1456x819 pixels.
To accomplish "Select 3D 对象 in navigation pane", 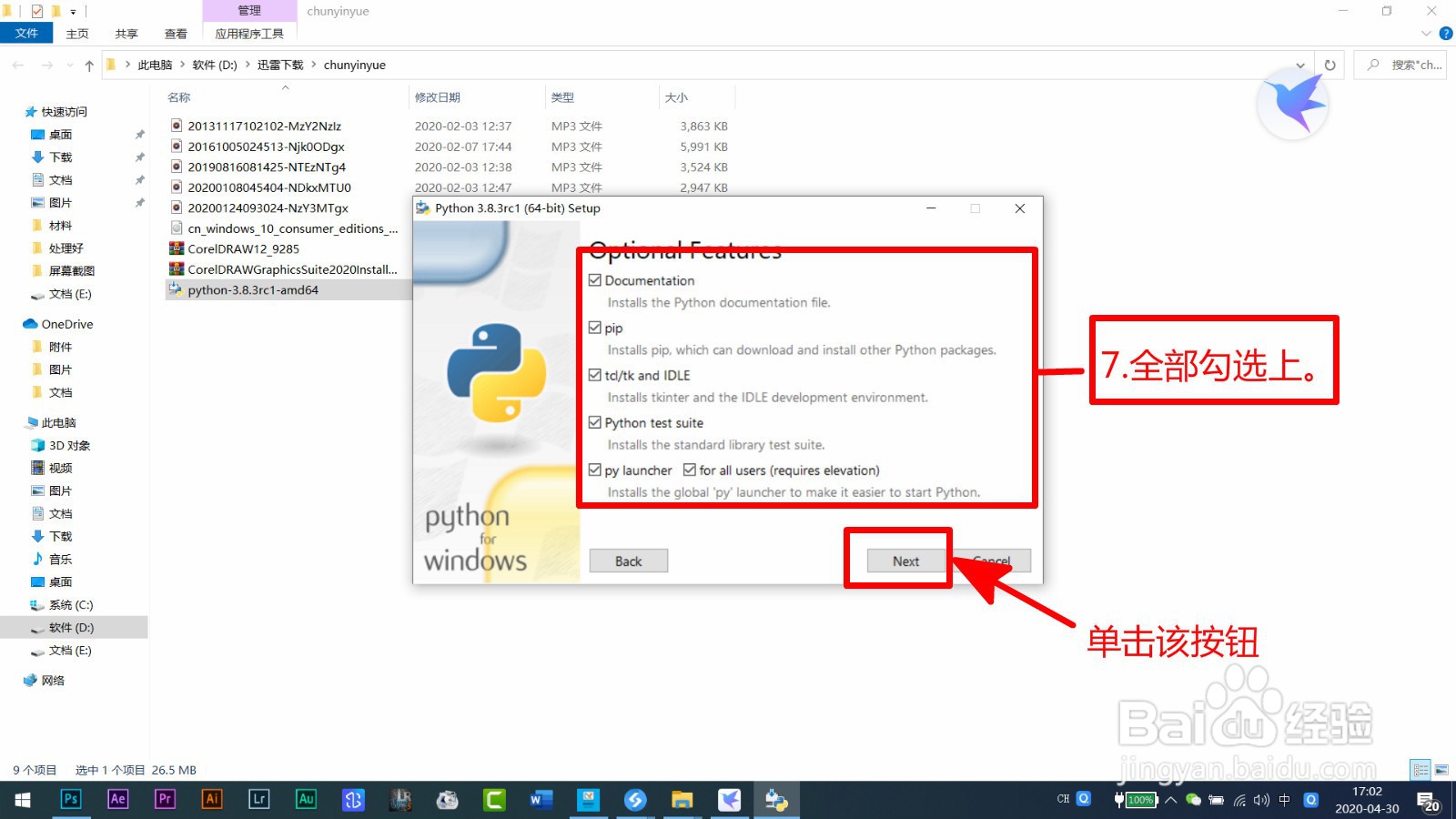I will coord(69,446).
